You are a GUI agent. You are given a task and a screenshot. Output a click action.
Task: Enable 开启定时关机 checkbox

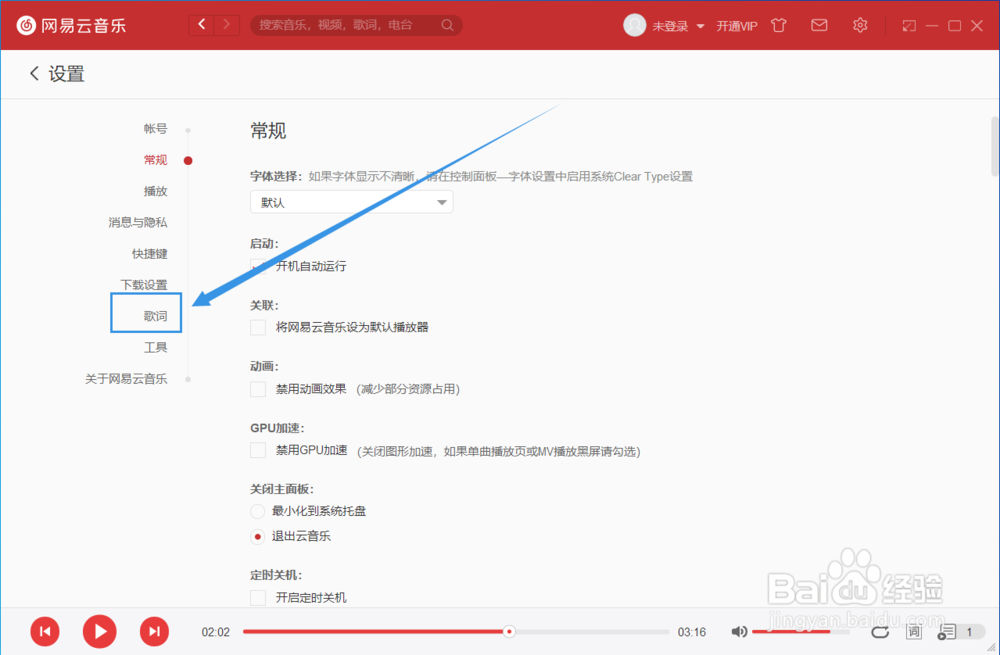tap(258, 598)
